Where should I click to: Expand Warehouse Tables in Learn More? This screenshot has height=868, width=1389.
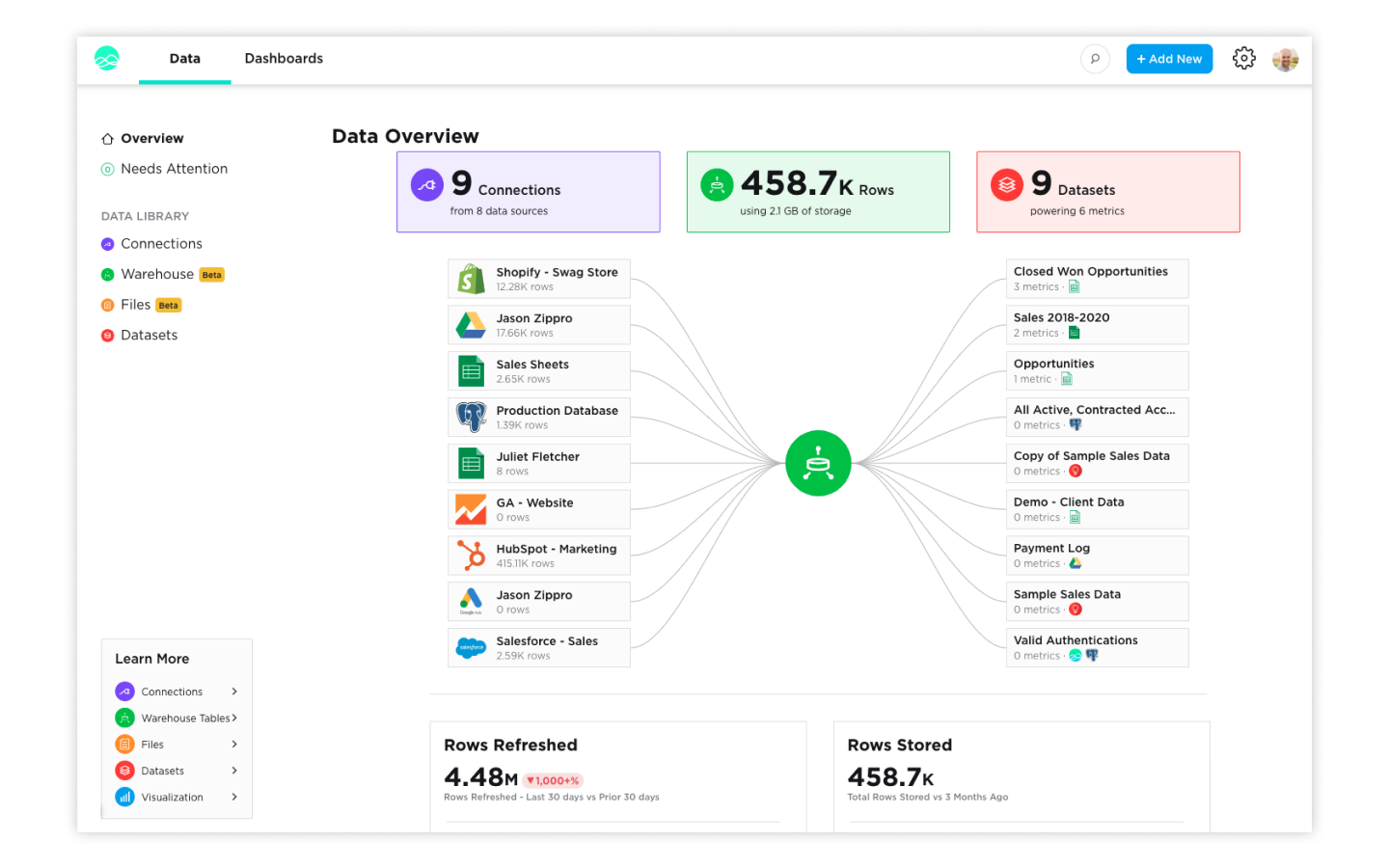pyautogui.click(x=234, y=718)
